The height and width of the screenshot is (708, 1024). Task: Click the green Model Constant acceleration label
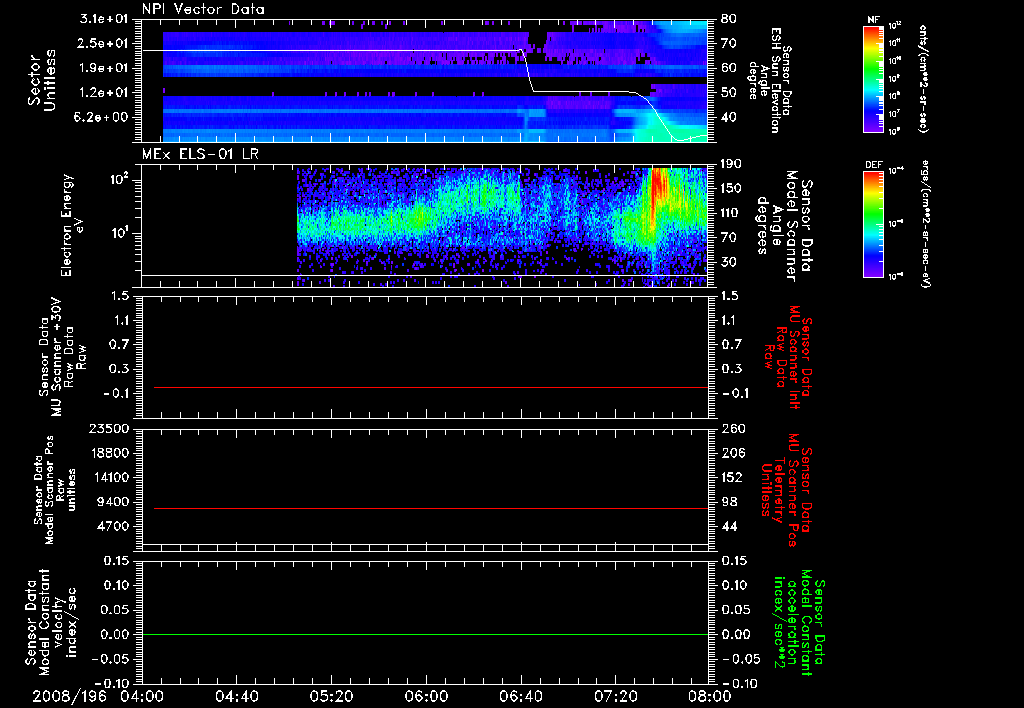[800, 623]
